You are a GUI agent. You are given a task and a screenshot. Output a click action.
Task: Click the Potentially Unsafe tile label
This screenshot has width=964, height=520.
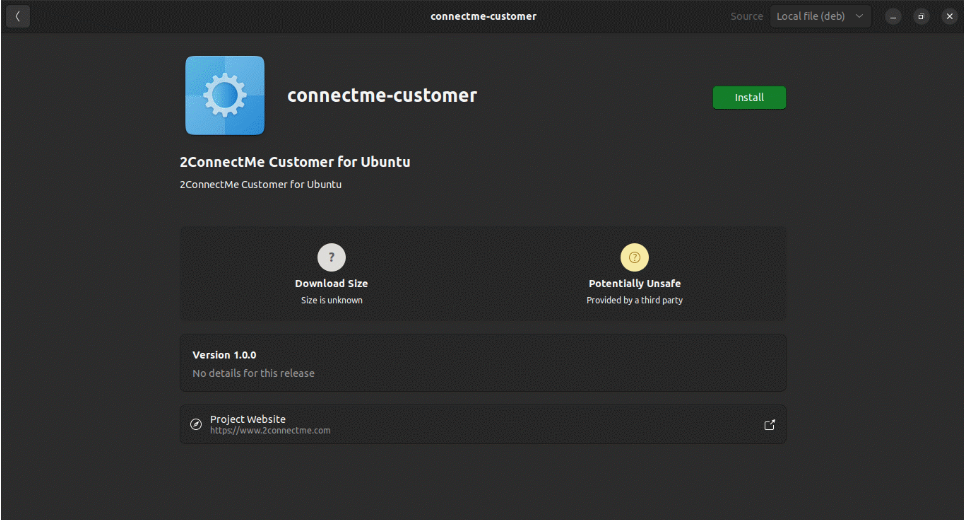point(634,283)
